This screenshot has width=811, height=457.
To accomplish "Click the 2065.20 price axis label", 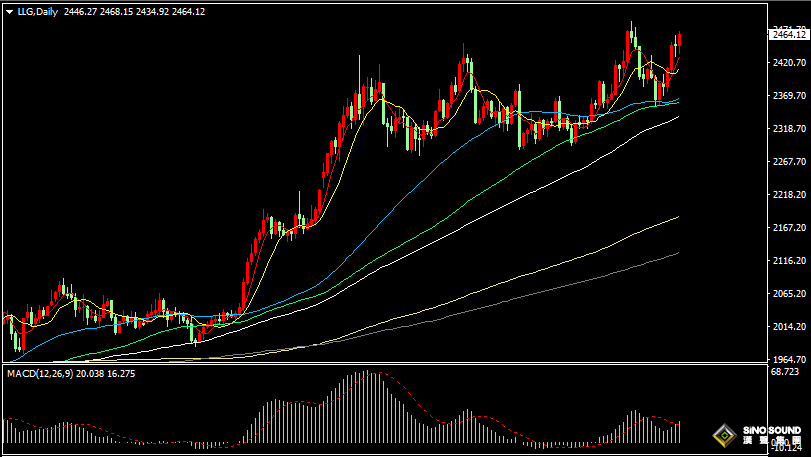I will pyautogui.click(x=789, y=294).
